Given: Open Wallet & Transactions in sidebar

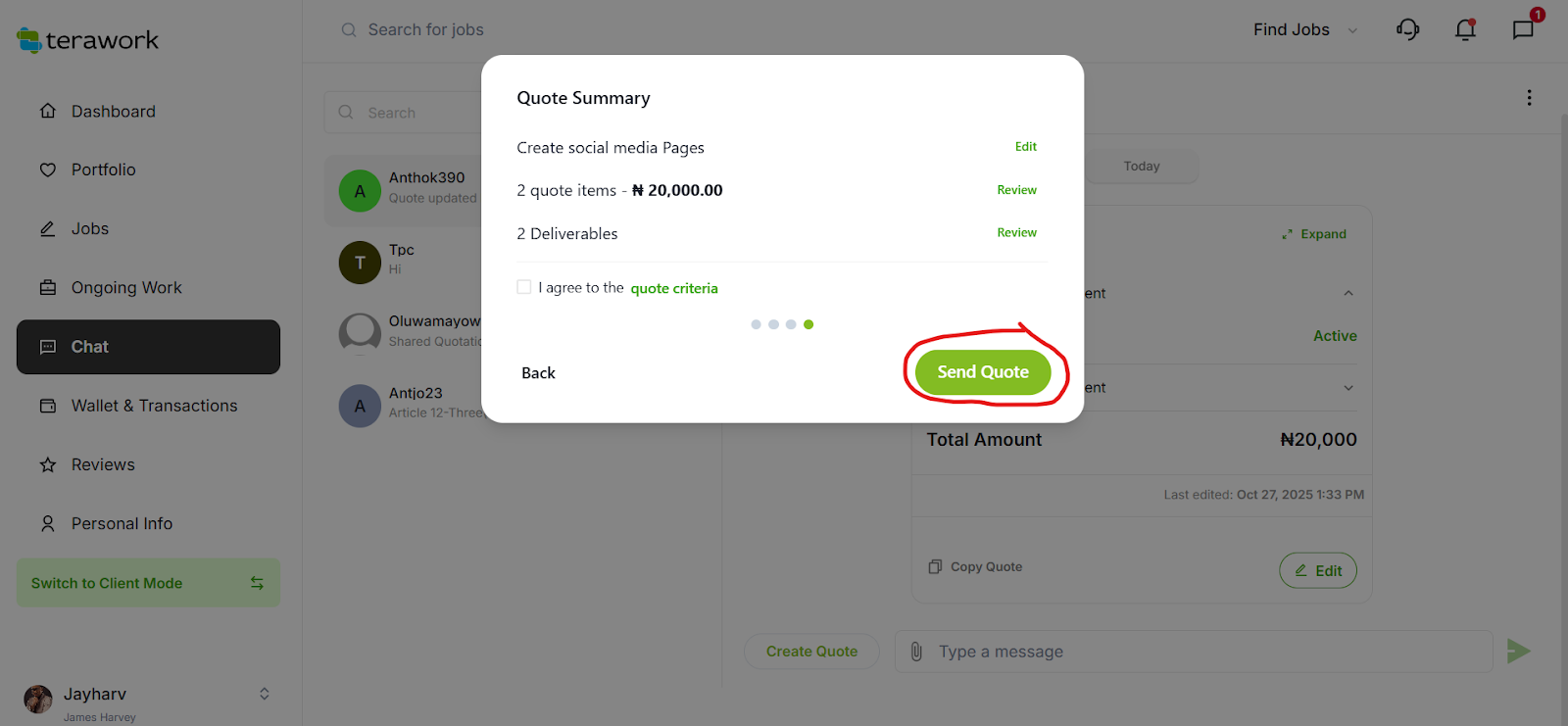Looking at the screenshot, I should point(154,406).
